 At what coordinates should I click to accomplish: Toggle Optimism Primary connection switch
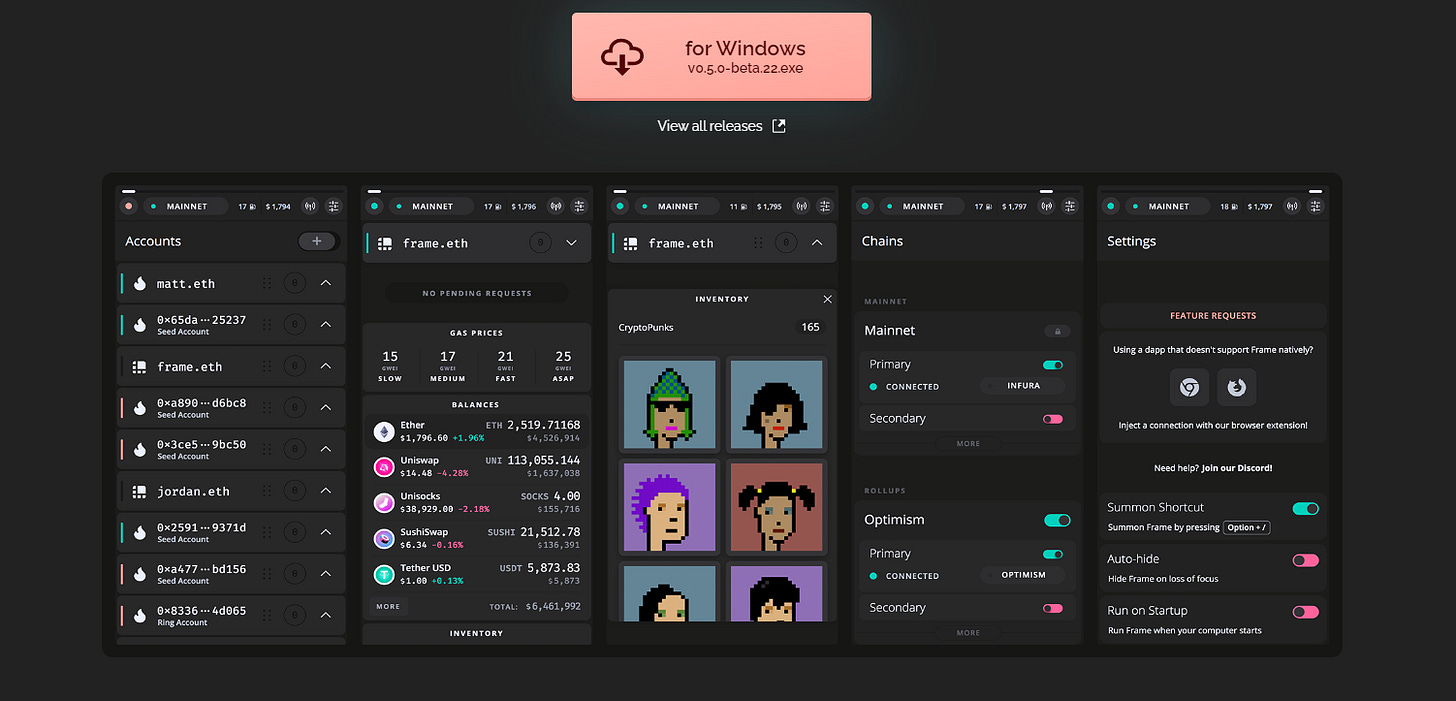click(x=1052, y=554)
